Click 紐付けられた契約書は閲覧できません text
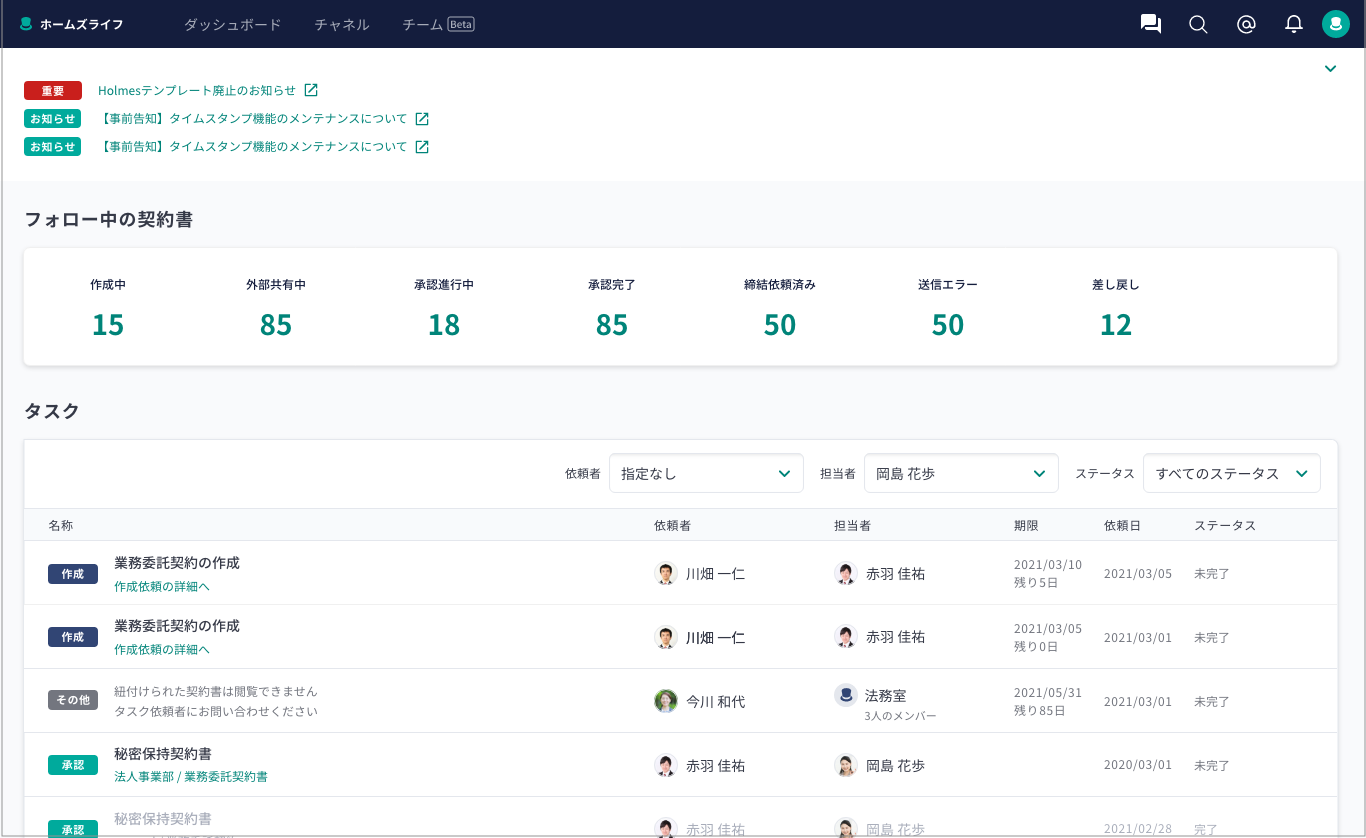 tap(216, 691)
